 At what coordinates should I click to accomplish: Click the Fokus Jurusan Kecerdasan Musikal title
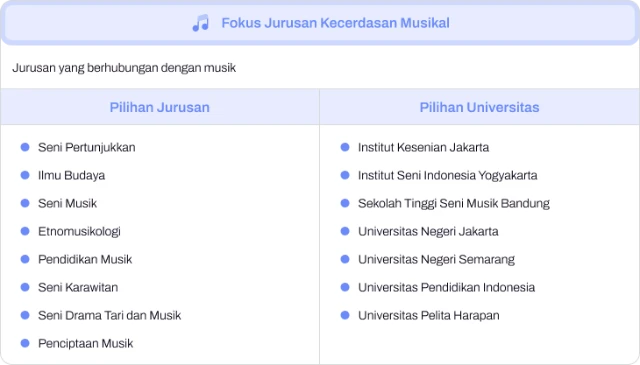click(336, 23)
